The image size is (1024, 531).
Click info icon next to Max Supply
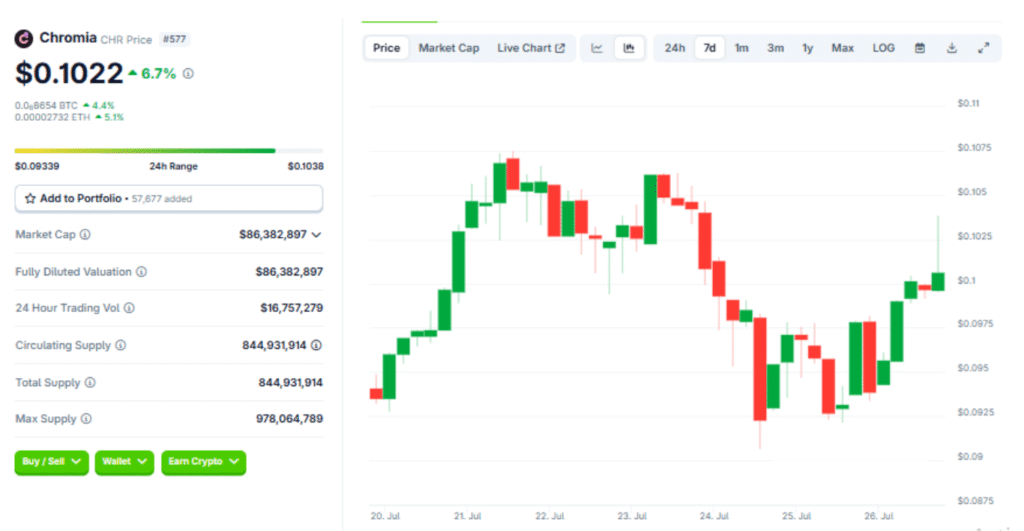(86, 419)
